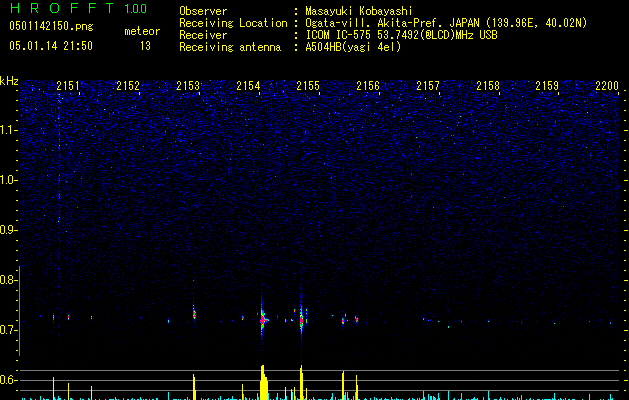Screen dimensions: 629x400
Task: Click the 2154 time axis marker
Action: pyautogui.click(x=248, y=85)
